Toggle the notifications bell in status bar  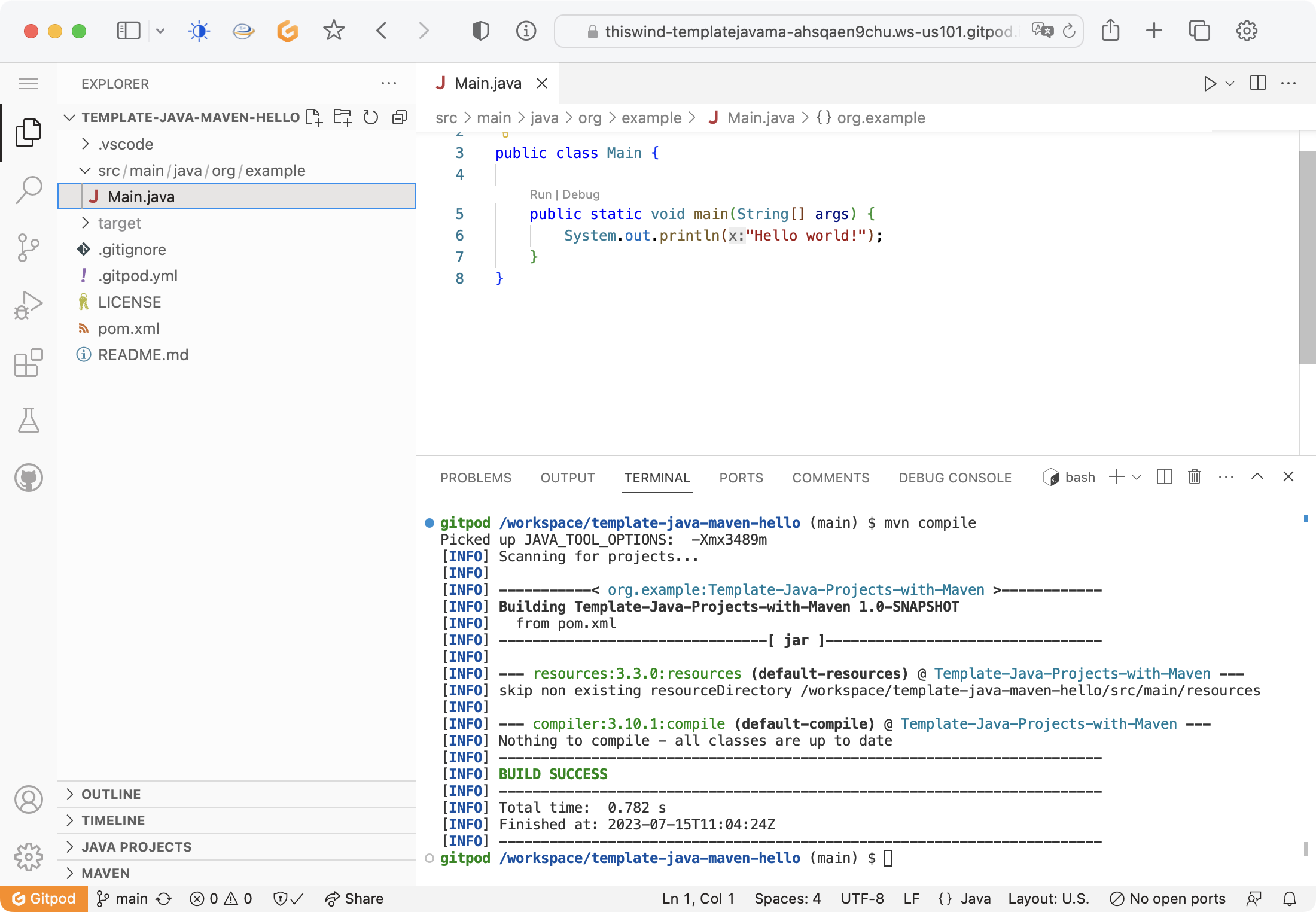[x=1290, y=898]
